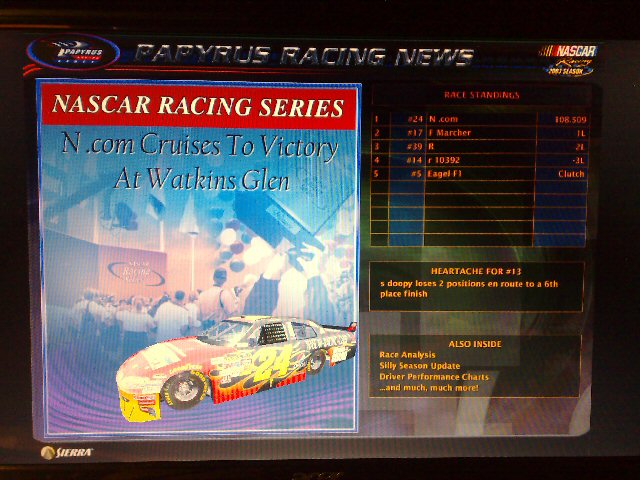Viewport: 640px width, 480px height.
Task: Select the driver 'Eagel F1' row
Action: (480, 174)
